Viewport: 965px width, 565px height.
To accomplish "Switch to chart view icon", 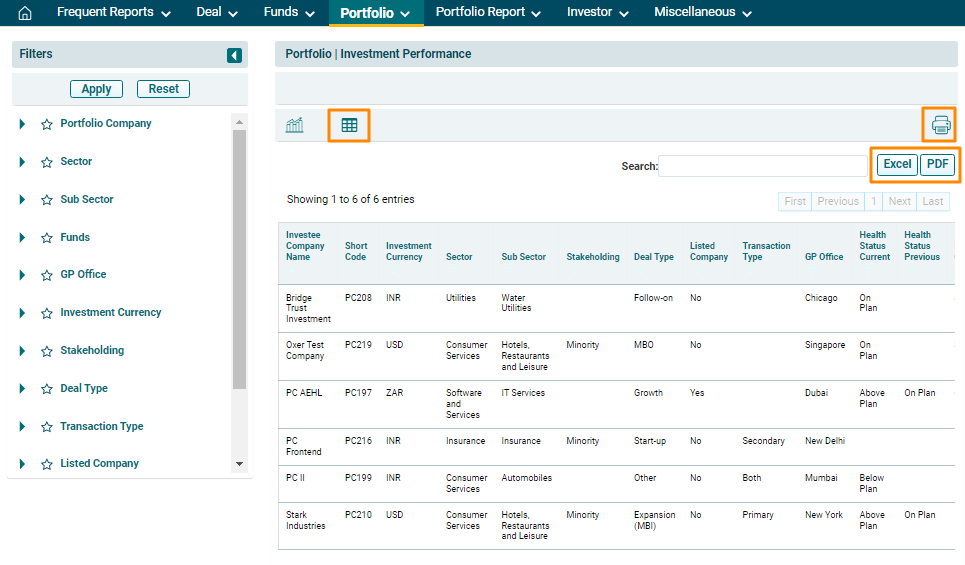I will click(x=295, y=125).
